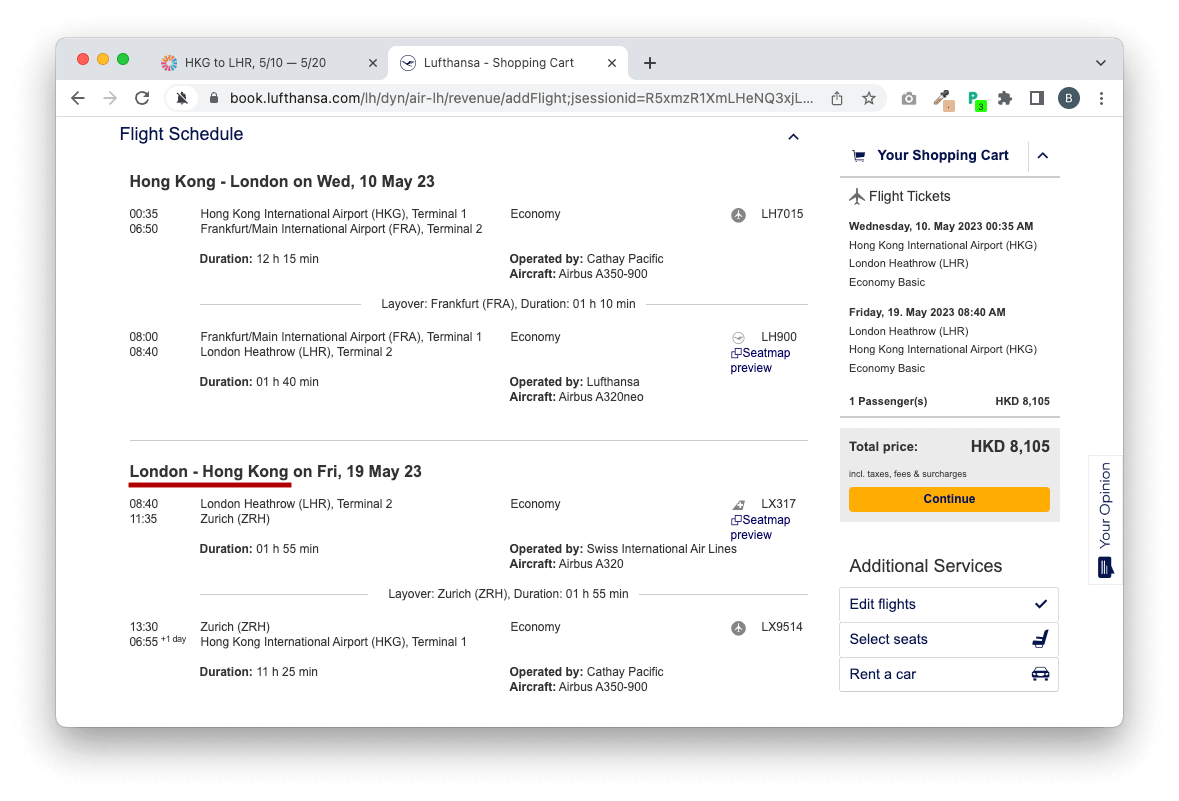Bookmark this page with the star icon
This screenshot has height=801, width=1179.
[x=869, y=99]
